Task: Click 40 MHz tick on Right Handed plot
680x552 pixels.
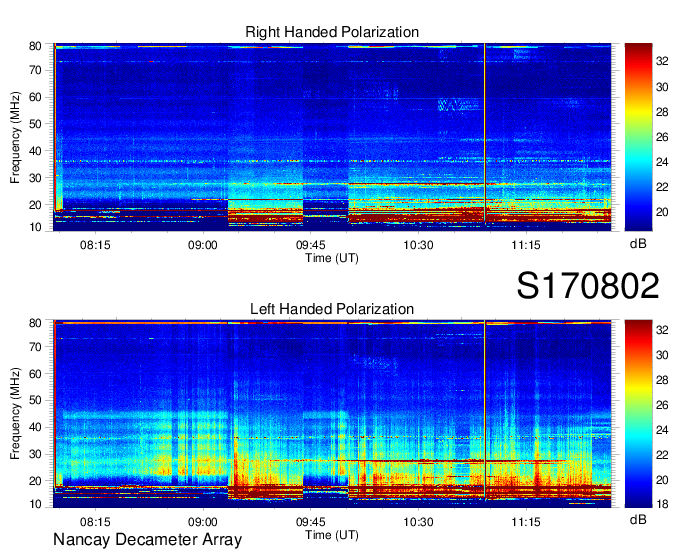Action: 35,151
